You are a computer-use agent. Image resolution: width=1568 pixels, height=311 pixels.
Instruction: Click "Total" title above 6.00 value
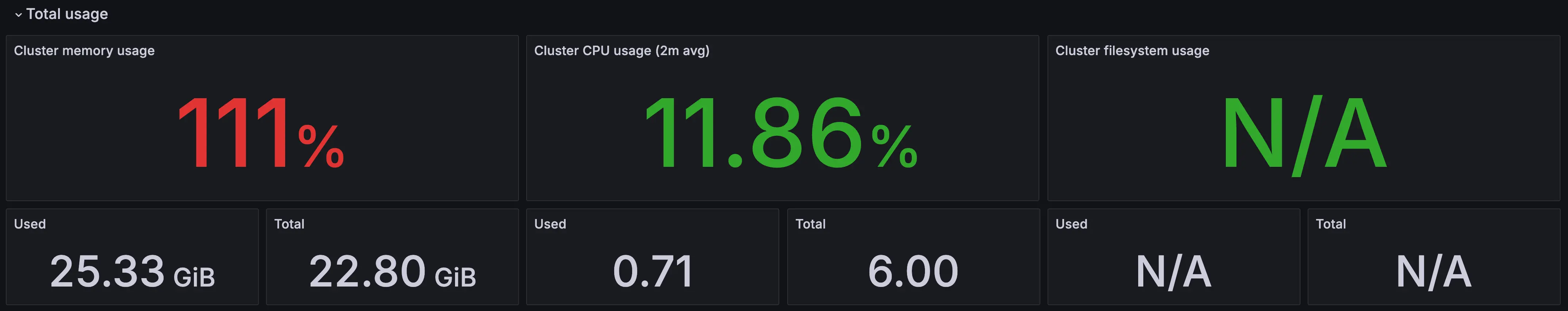coord(810,224)
